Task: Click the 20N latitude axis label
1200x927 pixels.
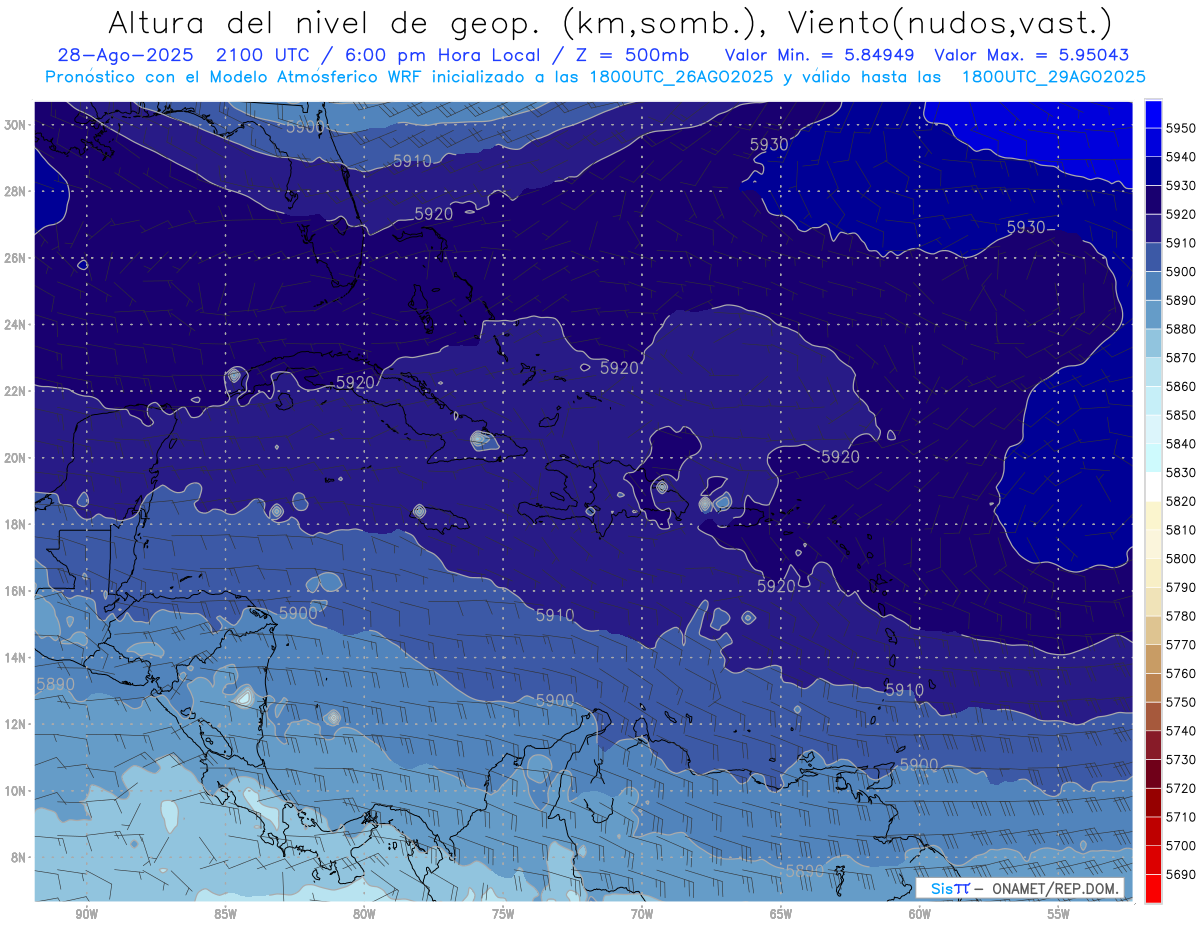Action: click(x=15, y=458)
